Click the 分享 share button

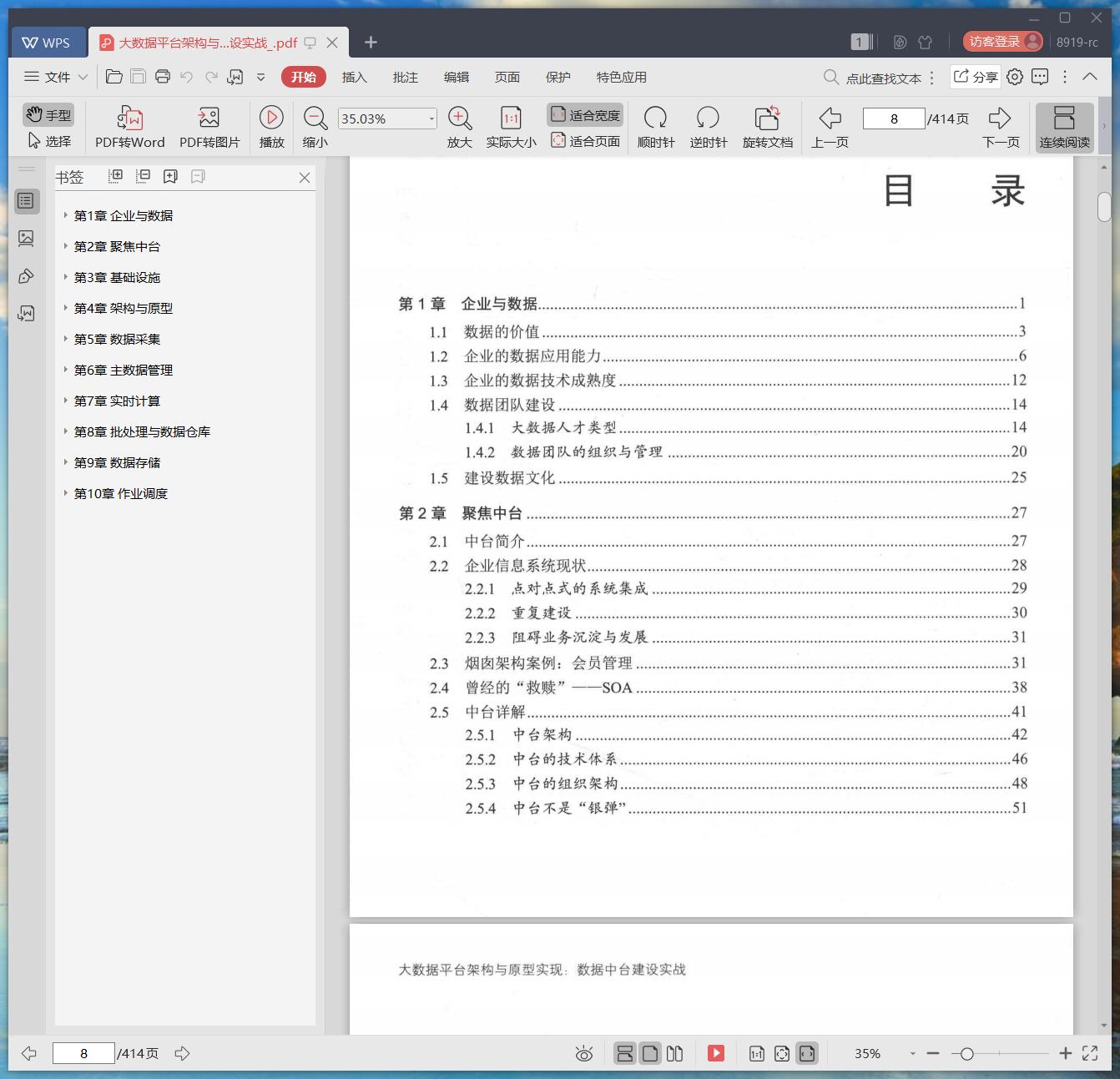coord(975,77)
